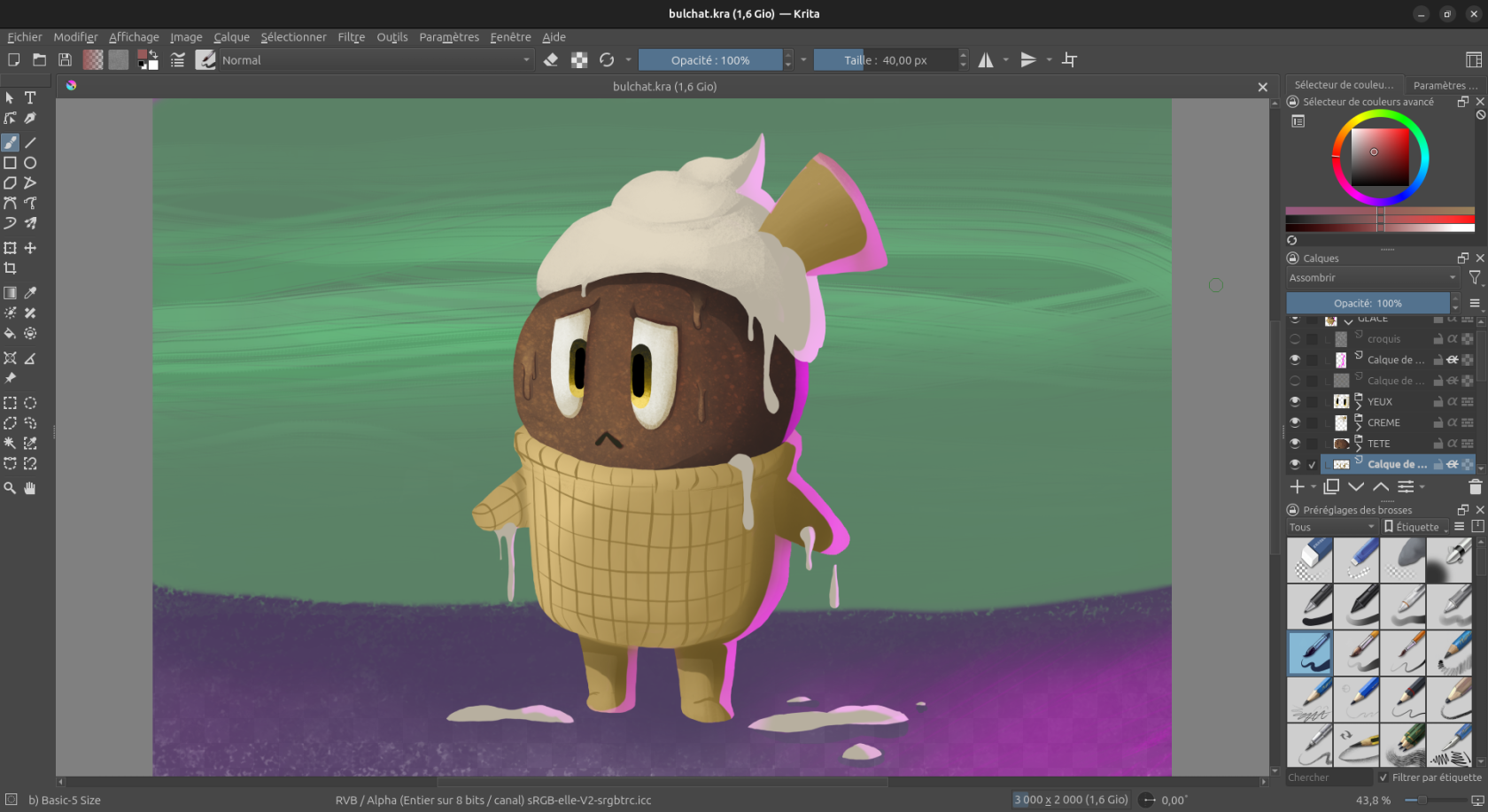
Task: Delete the selected layer
Action: pyautogui.click(x=1475, y=487)
